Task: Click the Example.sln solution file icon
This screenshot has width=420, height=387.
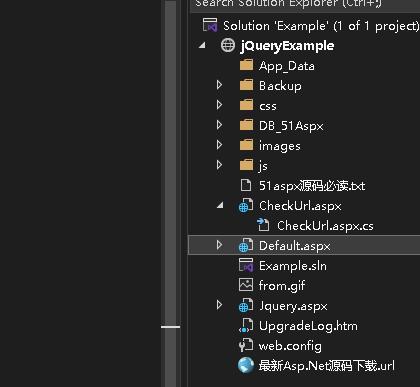Action: click(246, 265)
